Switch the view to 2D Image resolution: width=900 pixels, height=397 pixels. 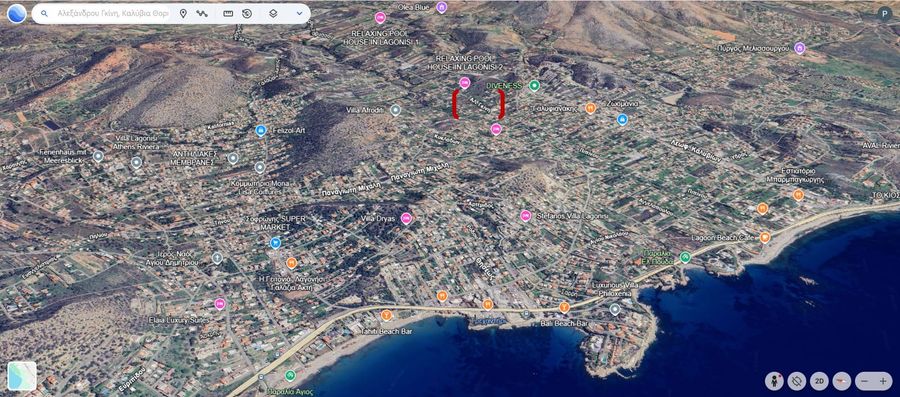(x=819, y=381)
